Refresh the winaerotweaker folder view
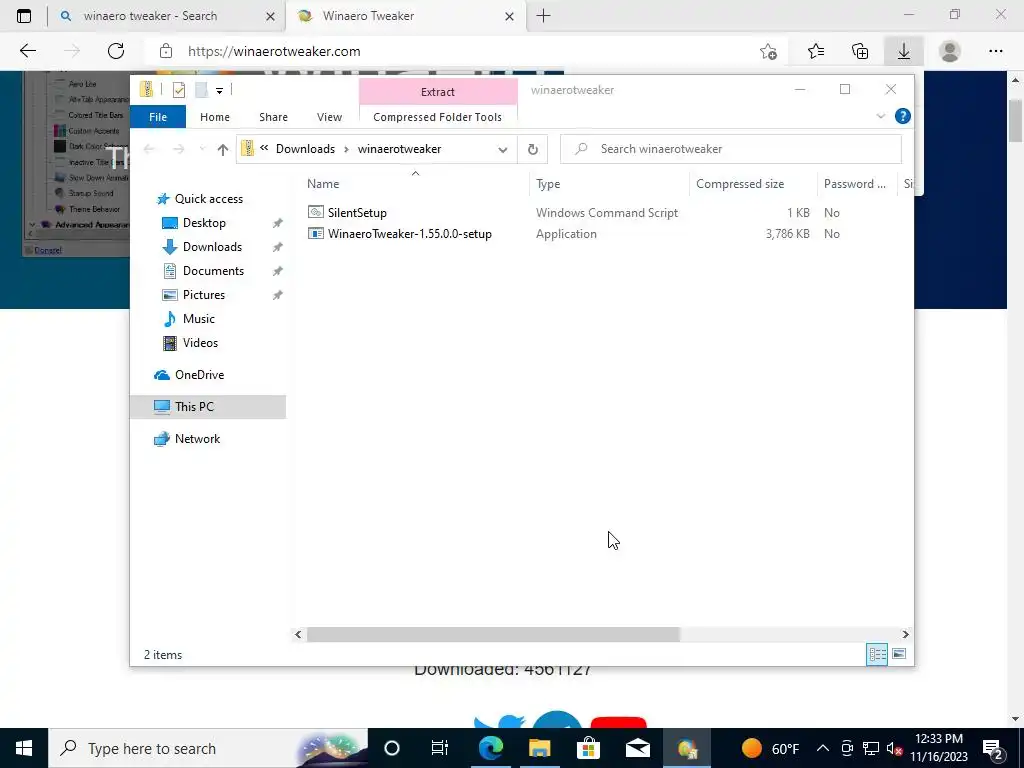This screenshot has height=768, width=1024. pyautogui.click(x=533, y=150)
